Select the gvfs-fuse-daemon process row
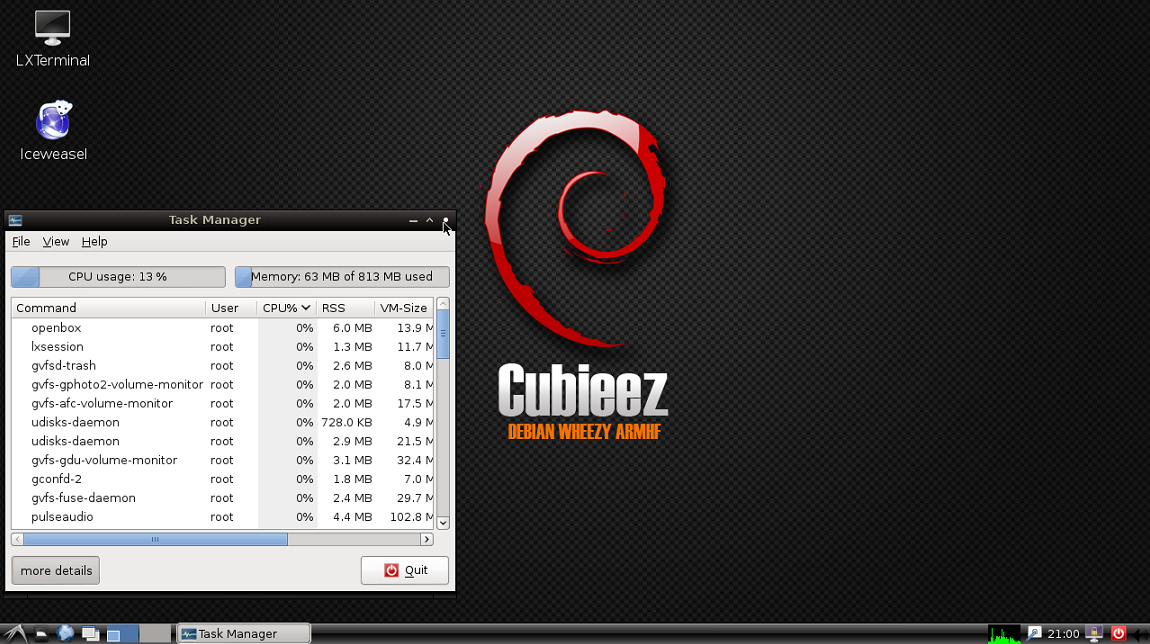The height and width of the screenshot is (644, 1150). [x=222, y=498]
